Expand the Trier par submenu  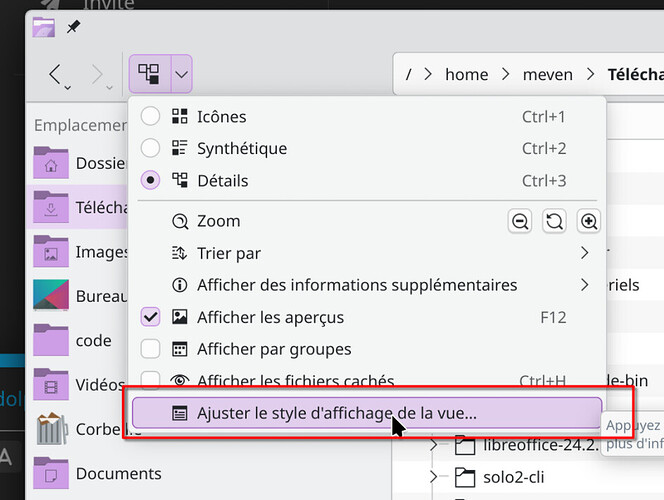coord(584,253)
